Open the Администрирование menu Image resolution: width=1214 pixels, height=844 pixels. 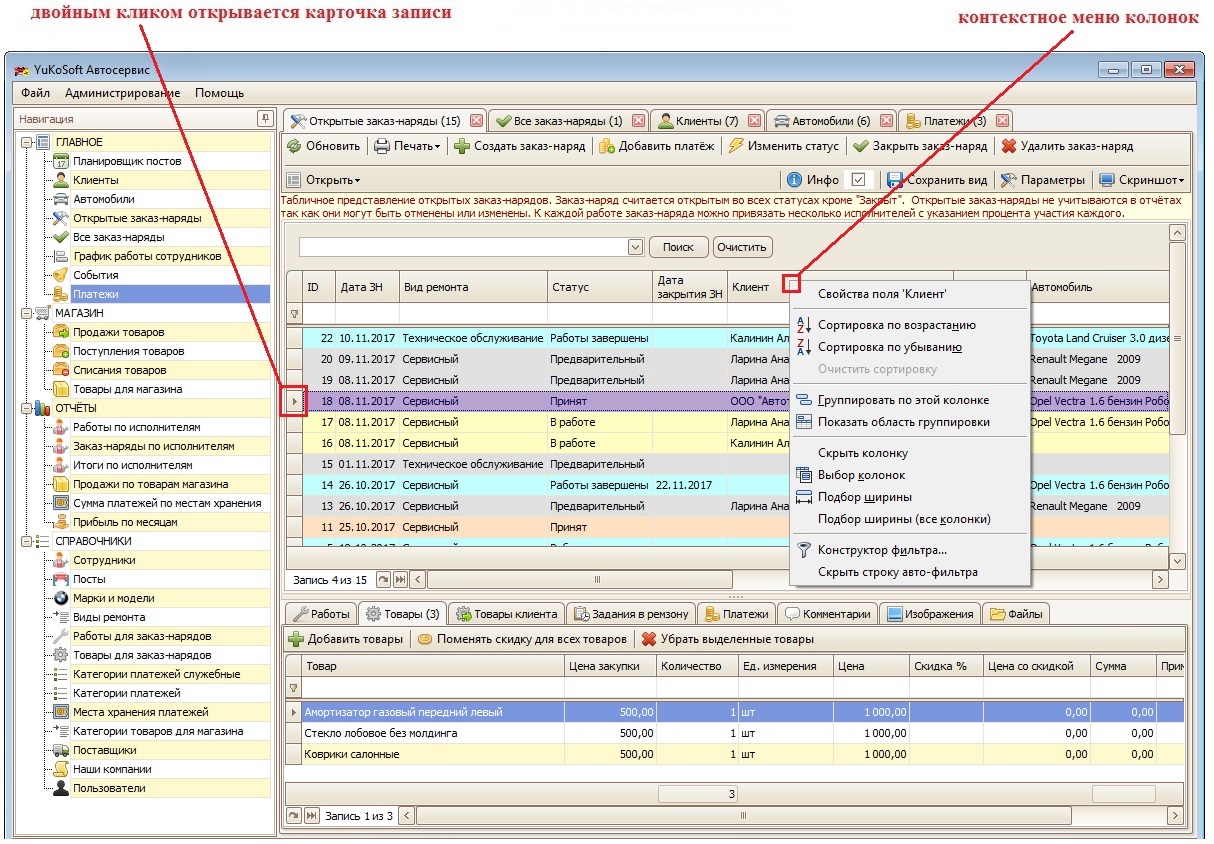123,93
